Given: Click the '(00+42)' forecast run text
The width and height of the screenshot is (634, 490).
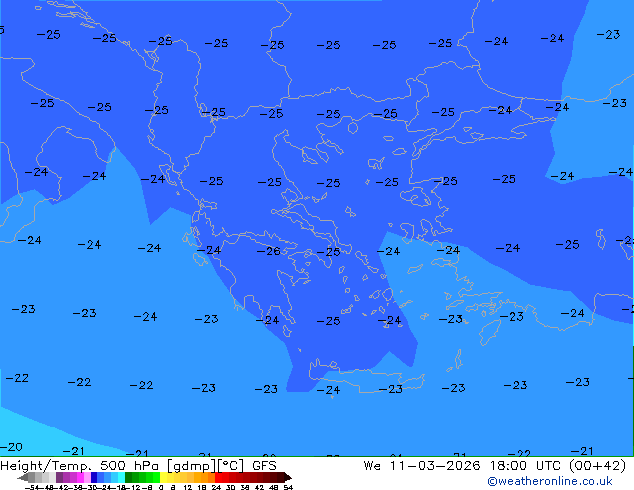Looking at the screenshot, I should [x=598, y=466].
